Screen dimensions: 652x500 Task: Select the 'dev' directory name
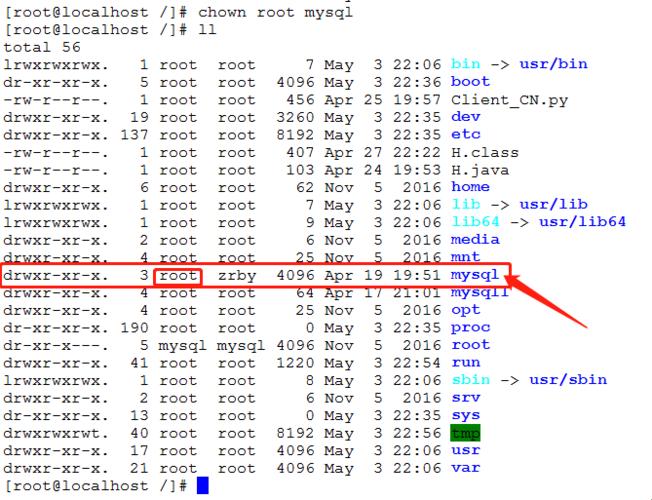point(466,117)
